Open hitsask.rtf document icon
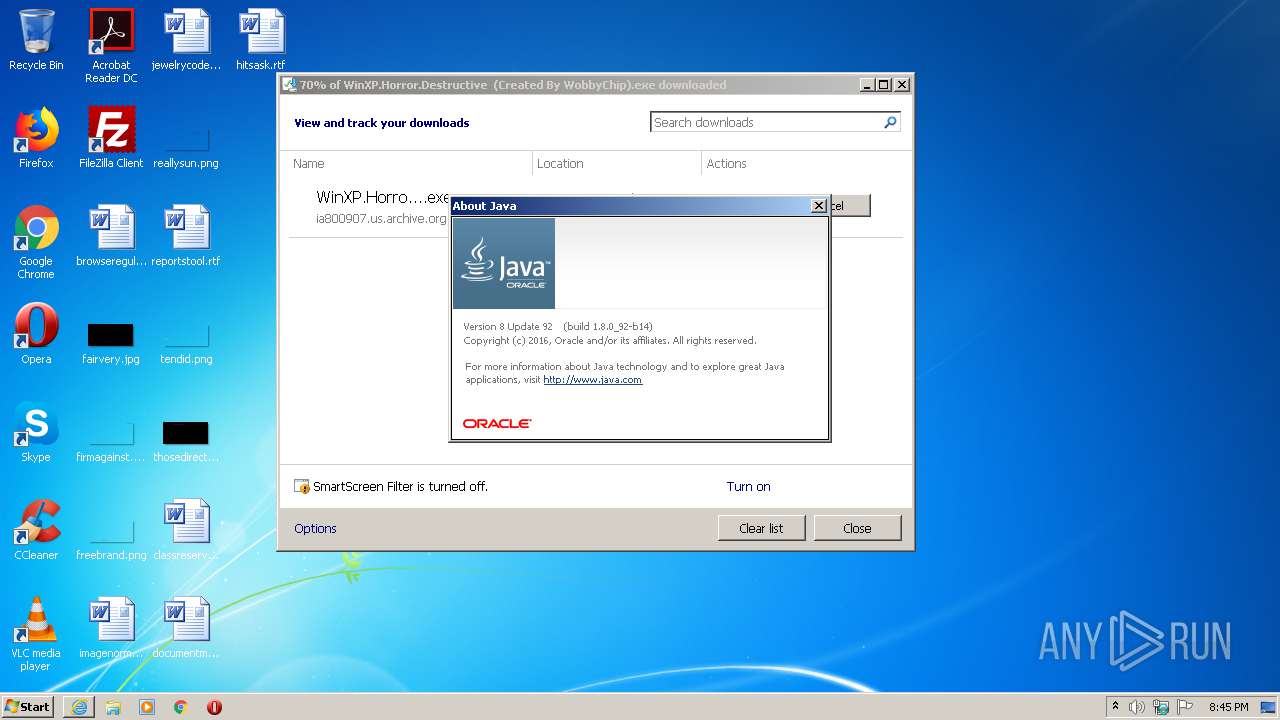Screen dimensions: 1280x720 (261, 40)
